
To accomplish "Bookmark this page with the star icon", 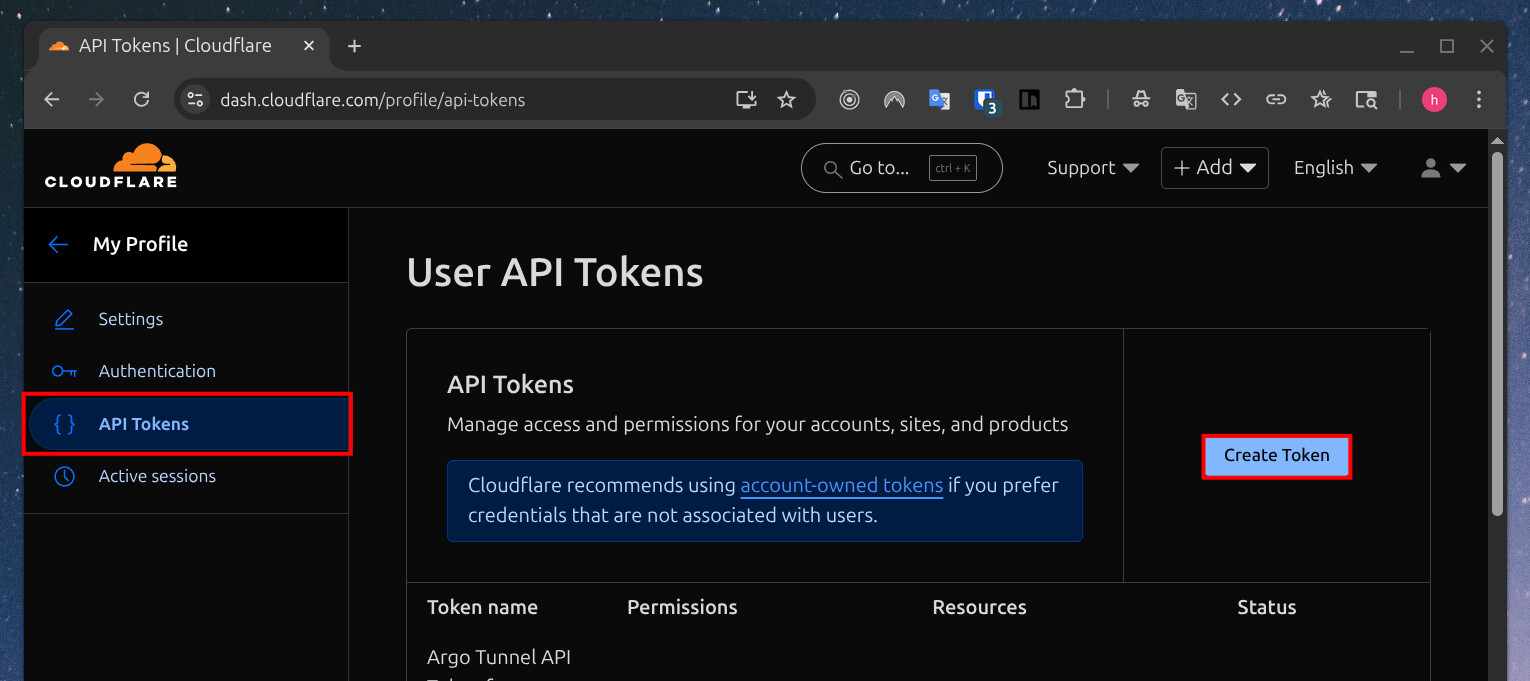I will 787,99.
